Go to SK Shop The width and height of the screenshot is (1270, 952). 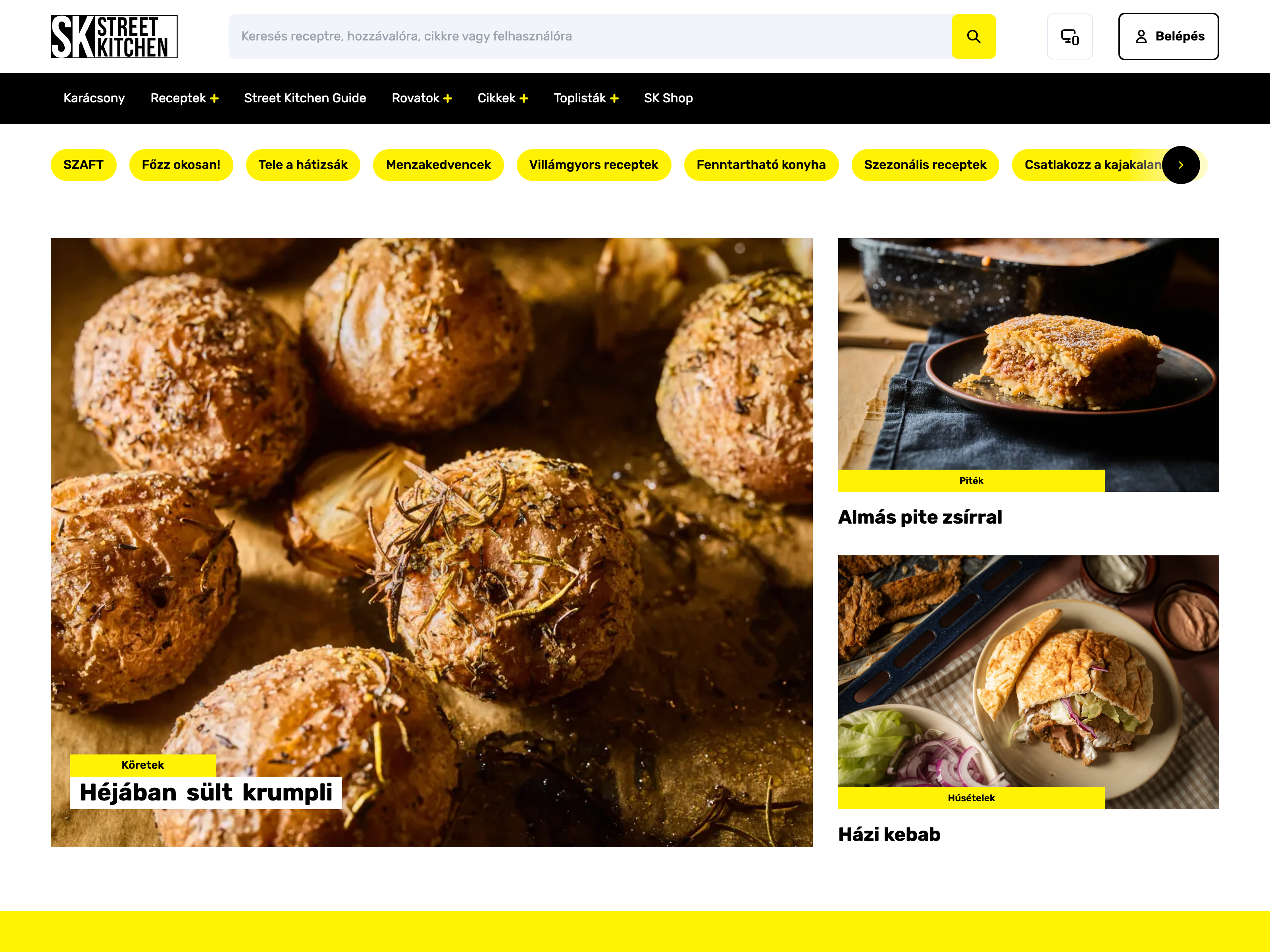(668, 98)
